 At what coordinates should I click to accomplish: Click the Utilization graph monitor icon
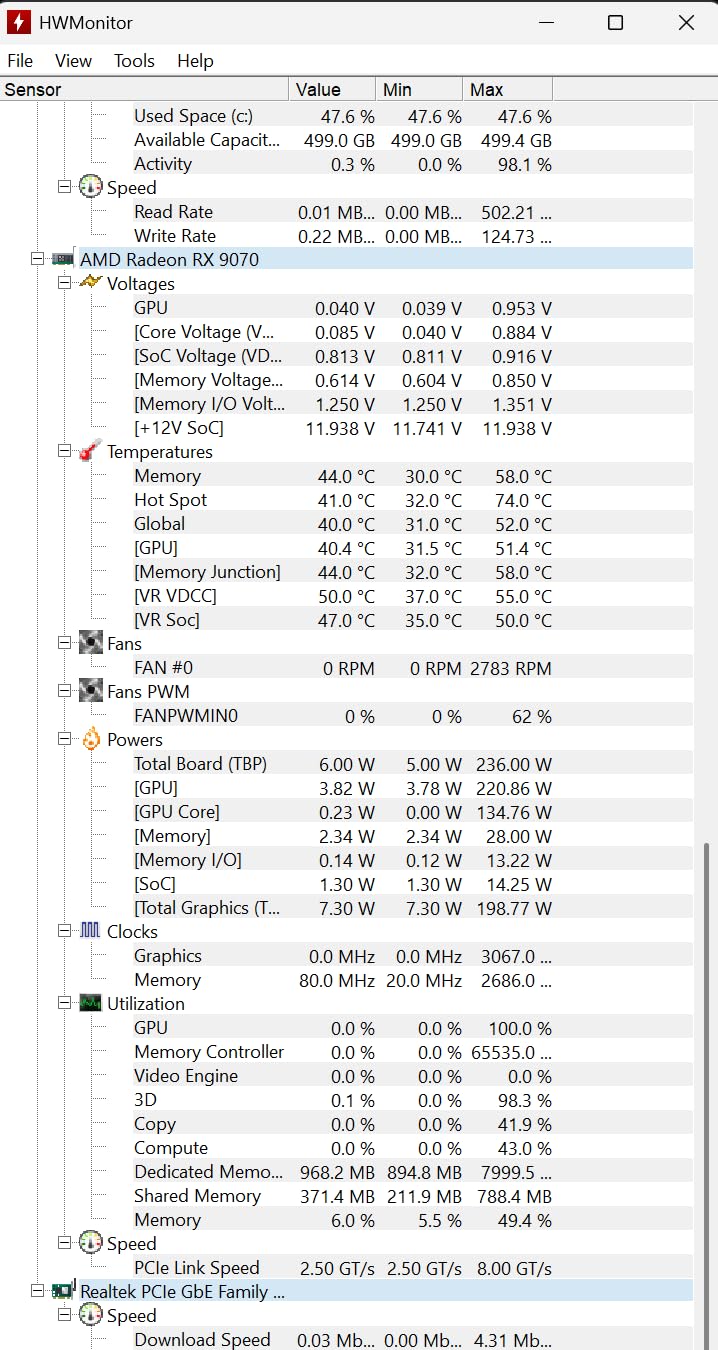91,1003
